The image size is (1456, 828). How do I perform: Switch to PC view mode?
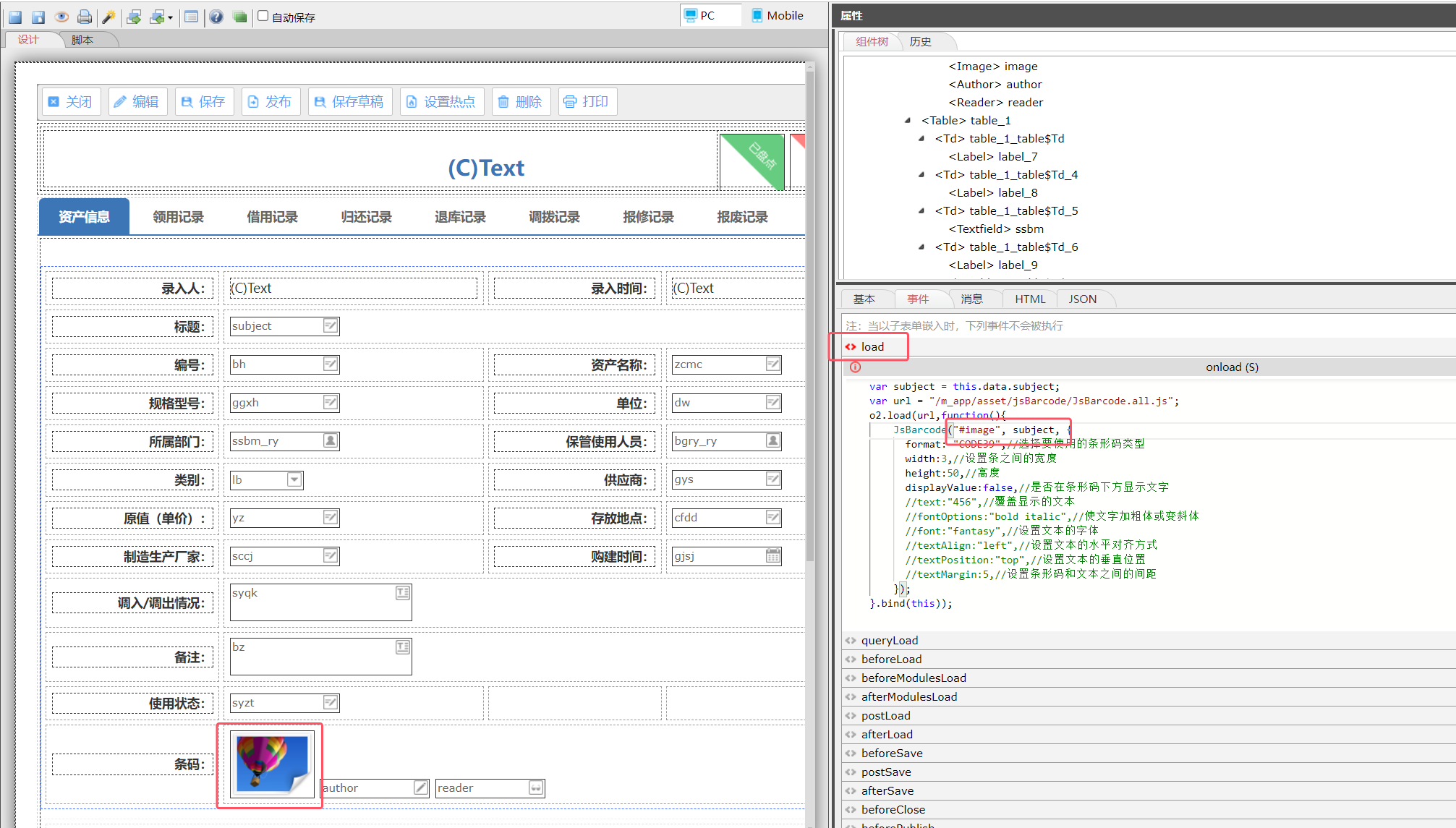[700, 15]
